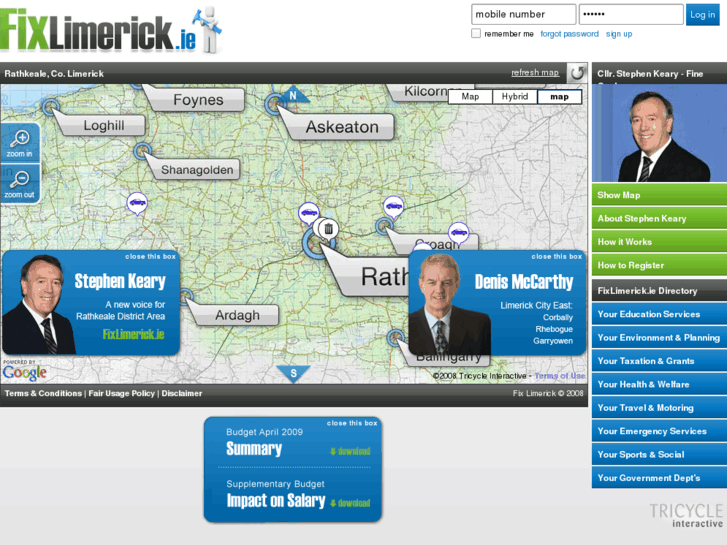Click the Shanagolden town circle marker

142,151
